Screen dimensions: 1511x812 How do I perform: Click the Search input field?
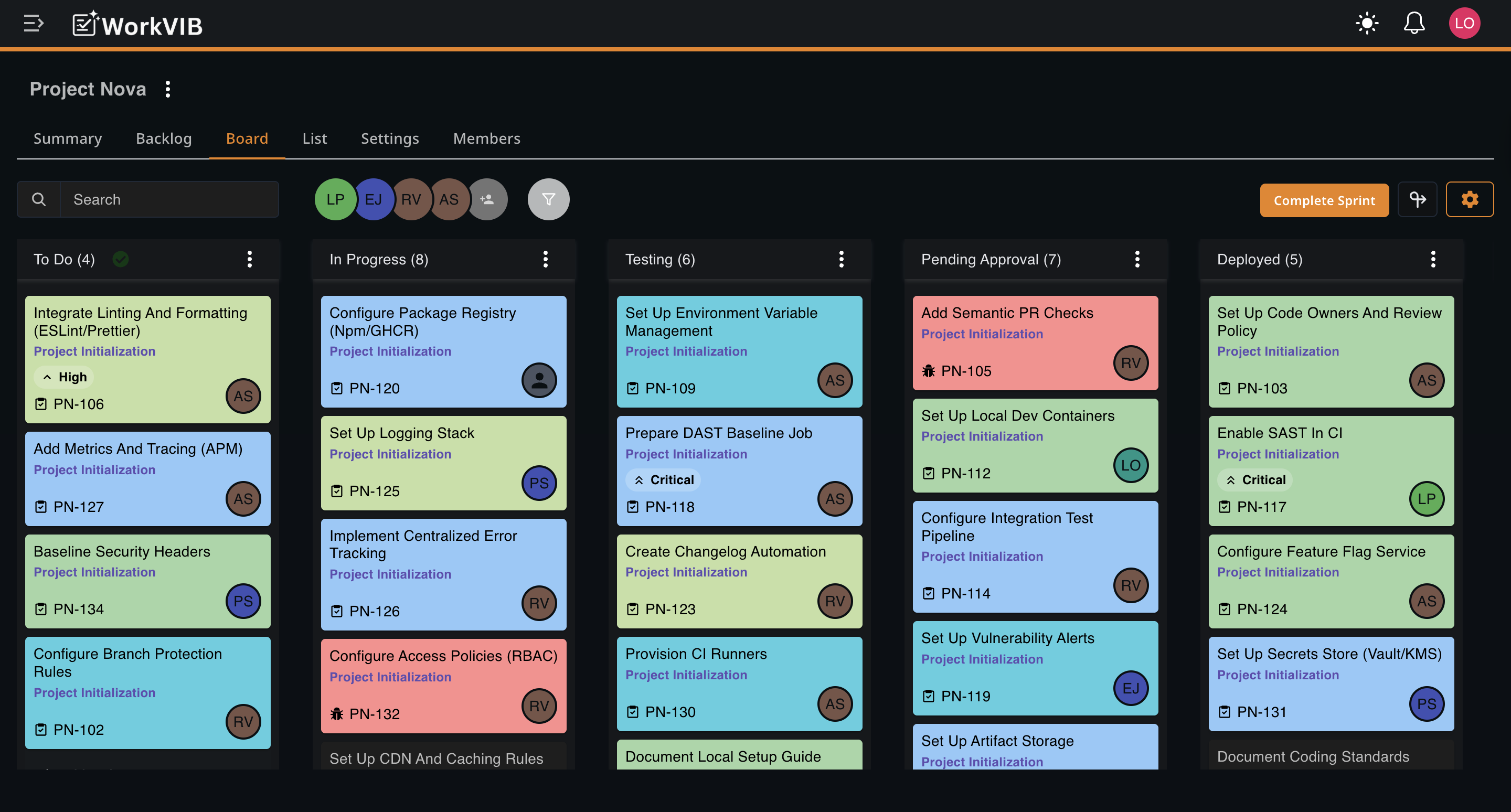(169, 199)
